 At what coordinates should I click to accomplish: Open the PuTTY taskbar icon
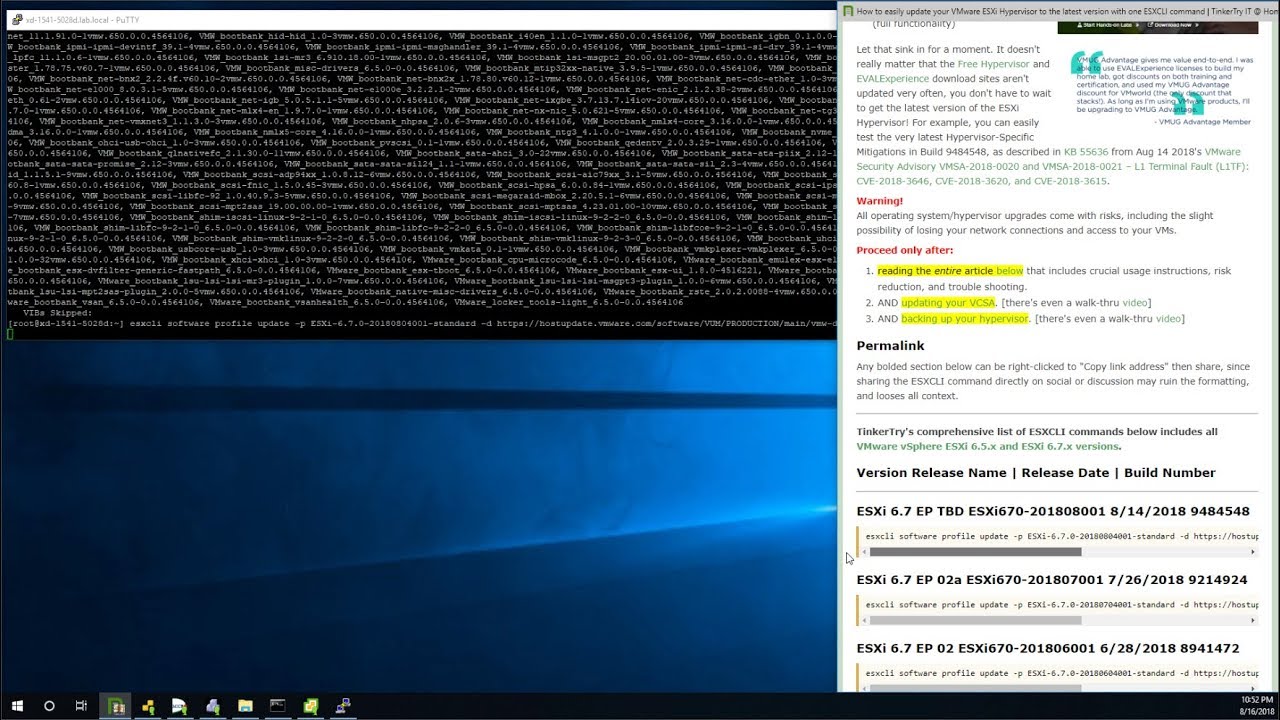point(343,706)
